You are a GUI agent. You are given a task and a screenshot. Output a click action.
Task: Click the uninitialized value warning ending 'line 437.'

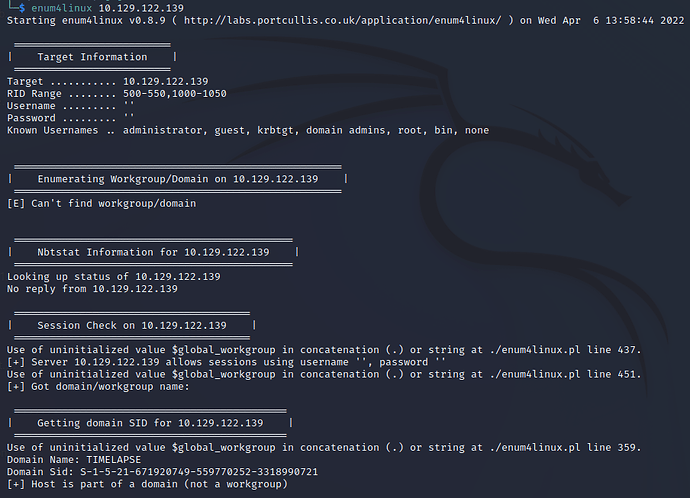324,350
